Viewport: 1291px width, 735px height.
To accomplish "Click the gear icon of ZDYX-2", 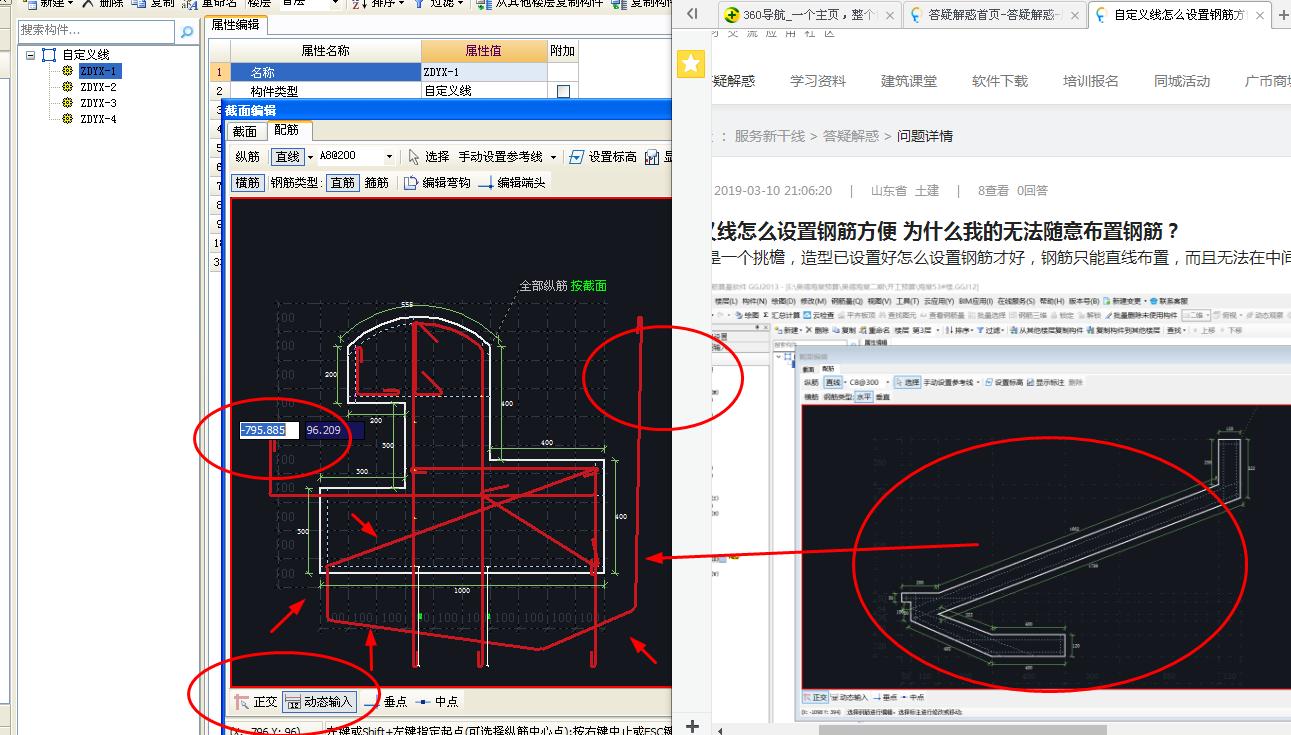I will (x=68, y=87).
